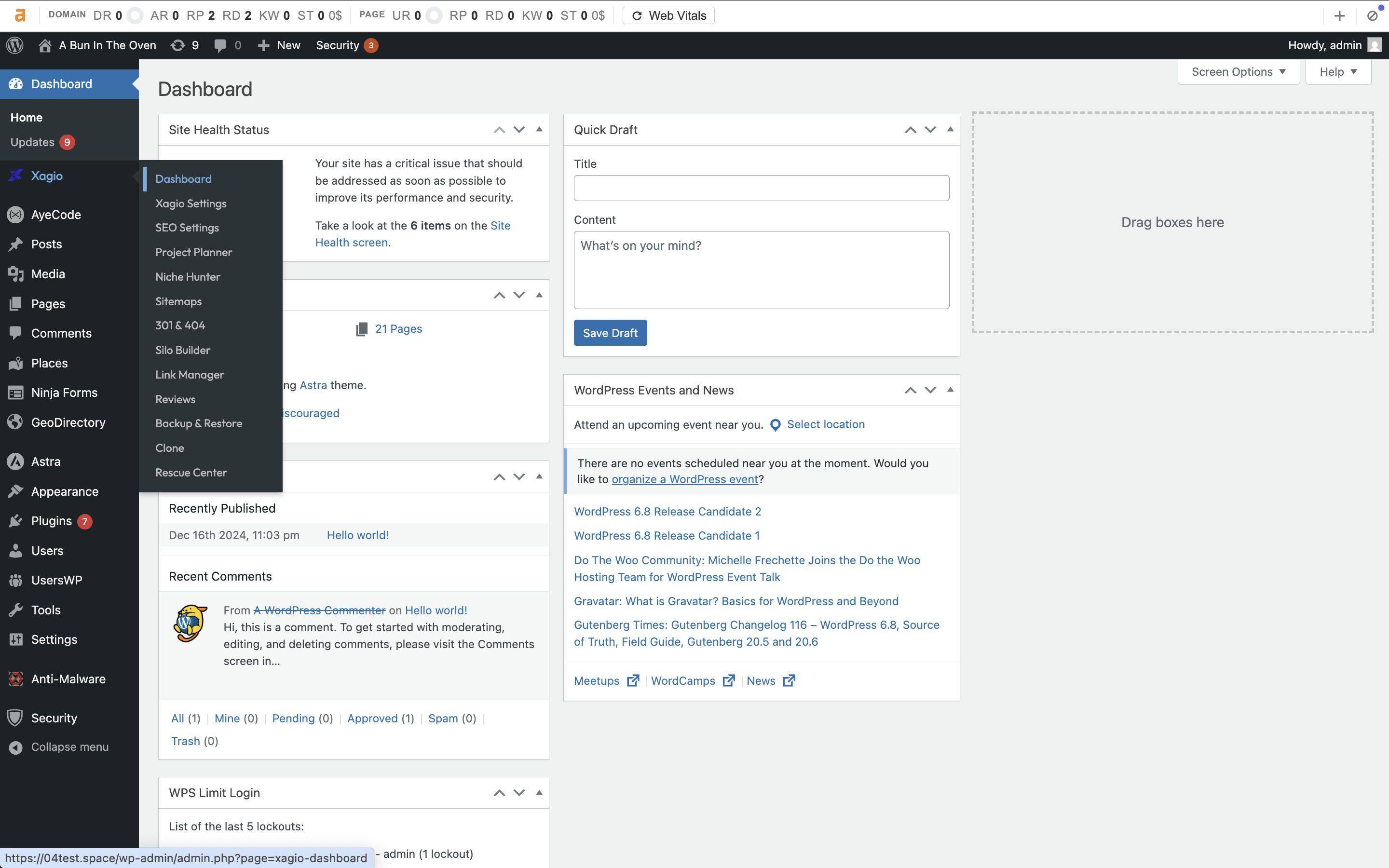The height and width of the screenshot is (868, 1389).
Task: Click the Anti-Malware sidebar icon
Action: pos(15,679)
